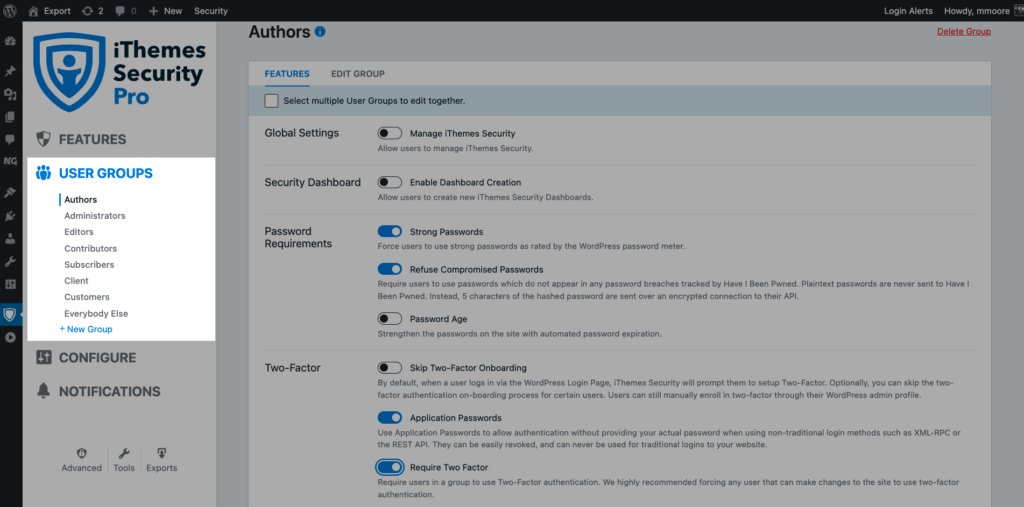Switch to the Features tab
1024x507 pixels.
point(287,74)
